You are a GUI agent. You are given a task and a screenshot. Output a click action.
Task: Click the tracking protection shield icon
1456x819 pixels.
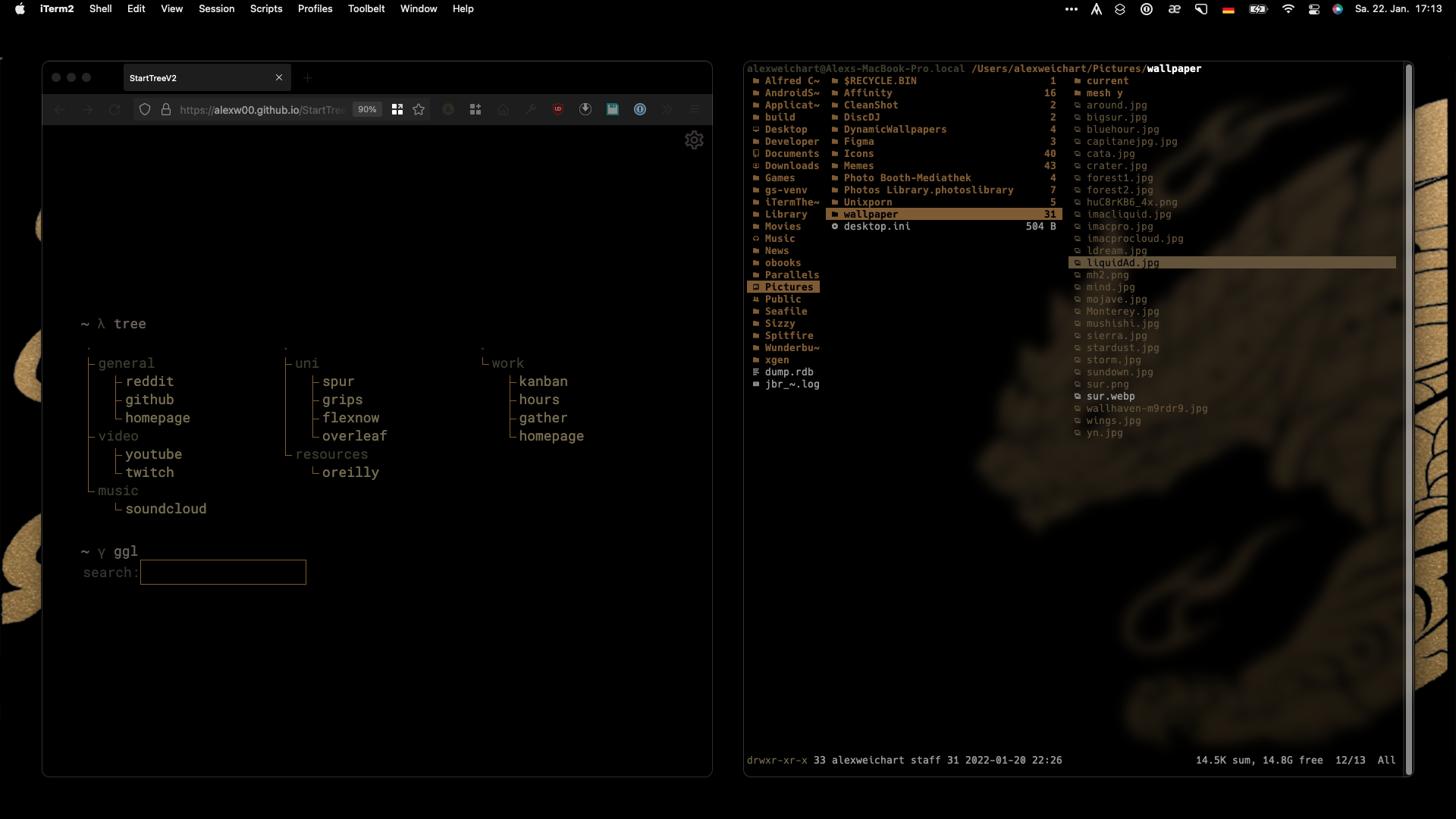point(145,109)
